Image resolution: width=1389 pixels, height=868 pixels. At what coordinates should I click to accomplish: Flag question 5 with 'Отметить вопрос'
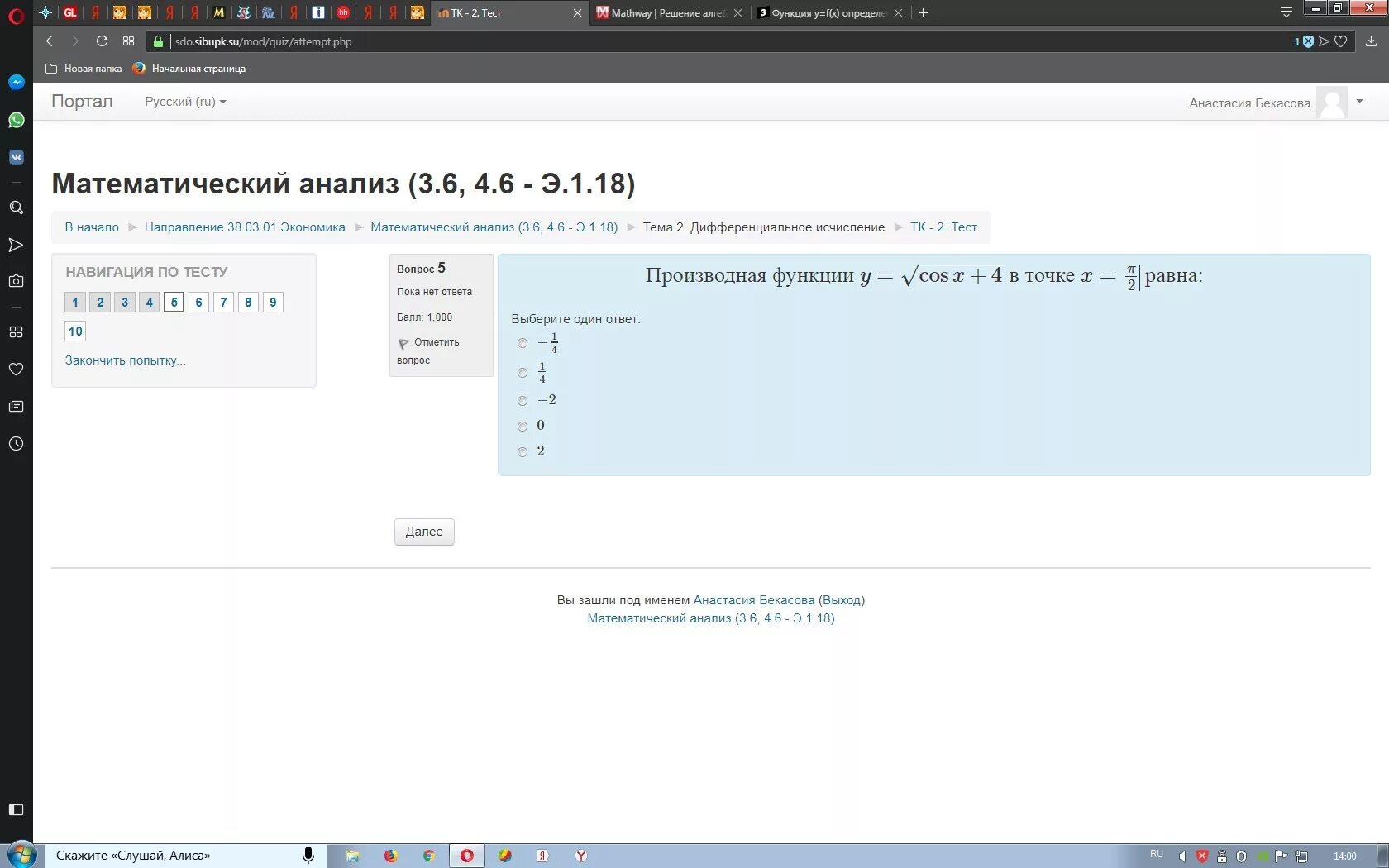coord(428,351)
